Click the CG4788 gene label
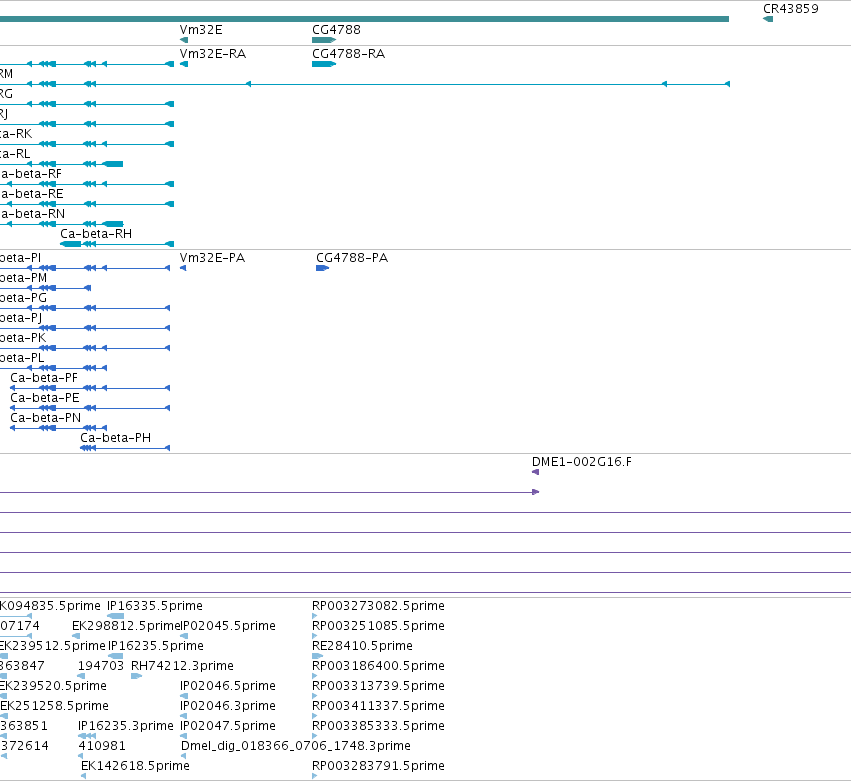The height and width of the screenshot is (781, 851). [x=336, y=30]
